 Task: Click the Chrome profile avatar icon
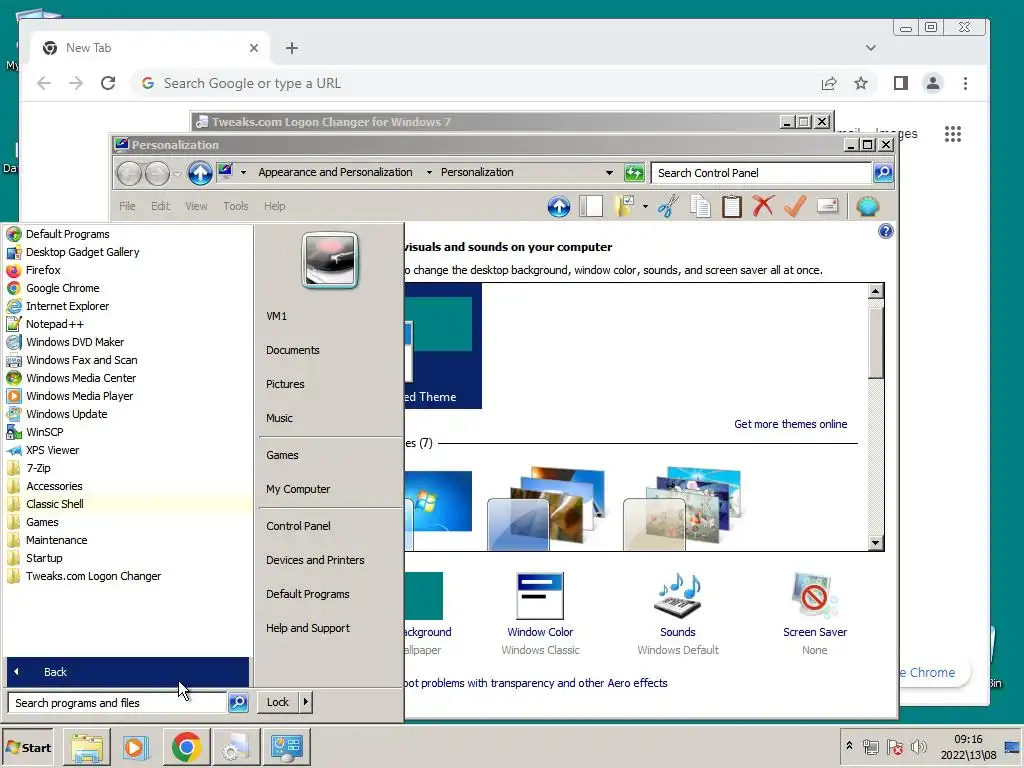(x=933, y=83)
